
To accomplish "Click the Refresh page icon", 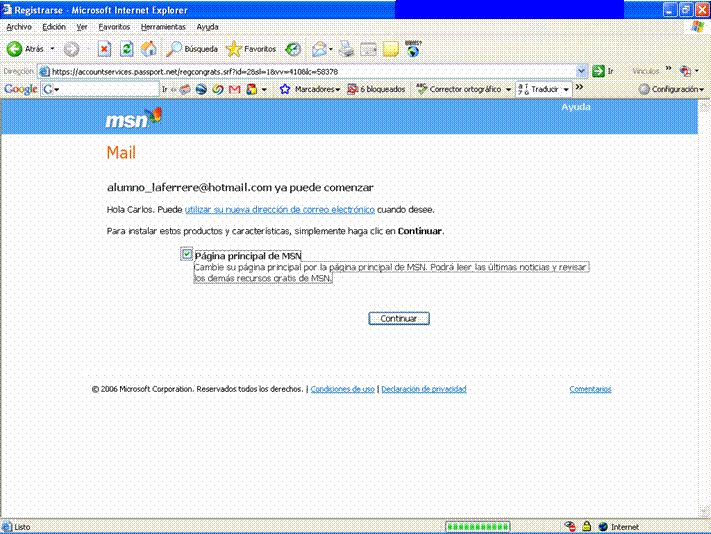I will [126, 49].
